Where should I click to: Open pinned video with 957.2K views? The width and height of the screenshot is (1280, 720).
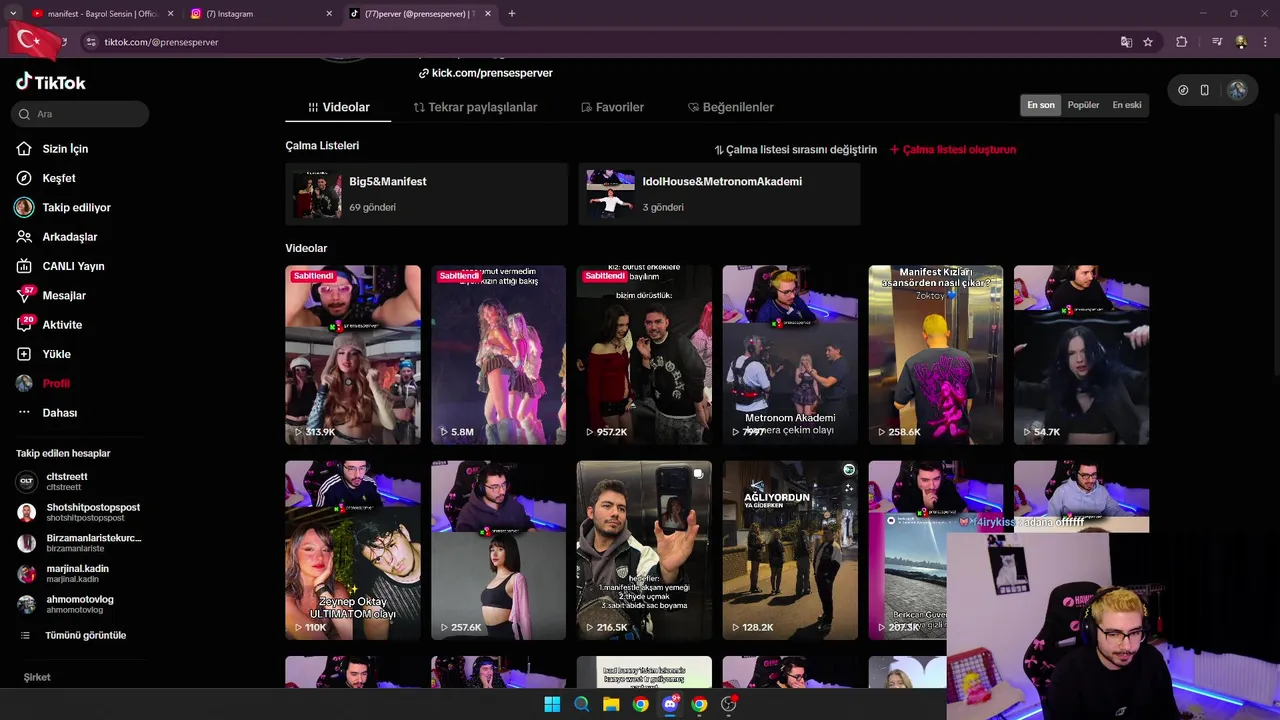coord(644,355)
